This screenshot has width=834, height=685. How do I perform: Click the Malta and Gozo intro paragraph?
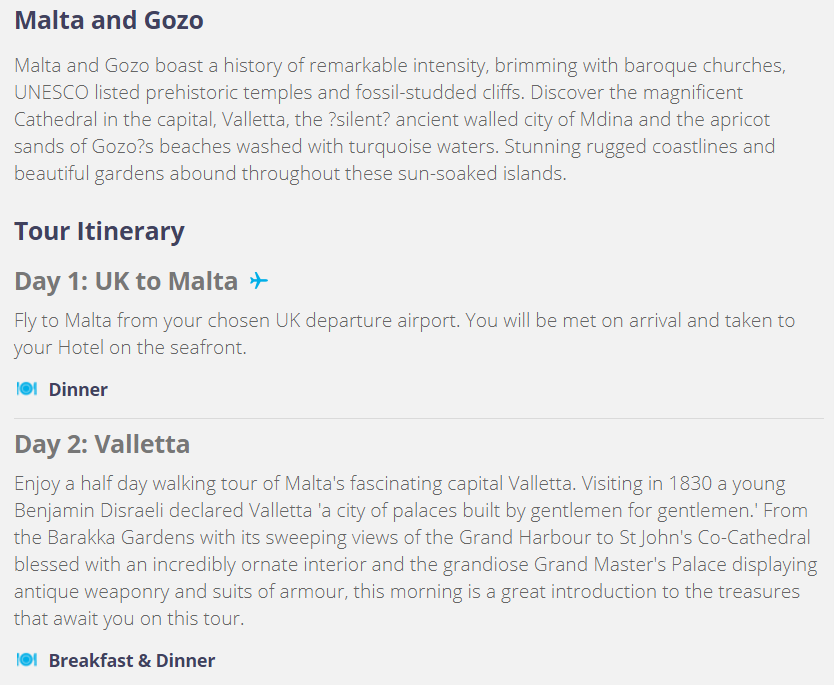coord(400,119)
